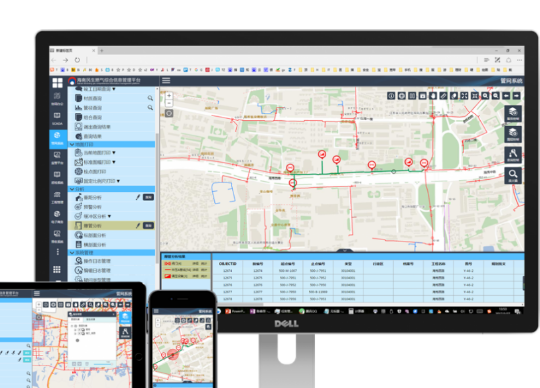Collapse the 分析 section header
540x388 pixels.
click(112, 189)
